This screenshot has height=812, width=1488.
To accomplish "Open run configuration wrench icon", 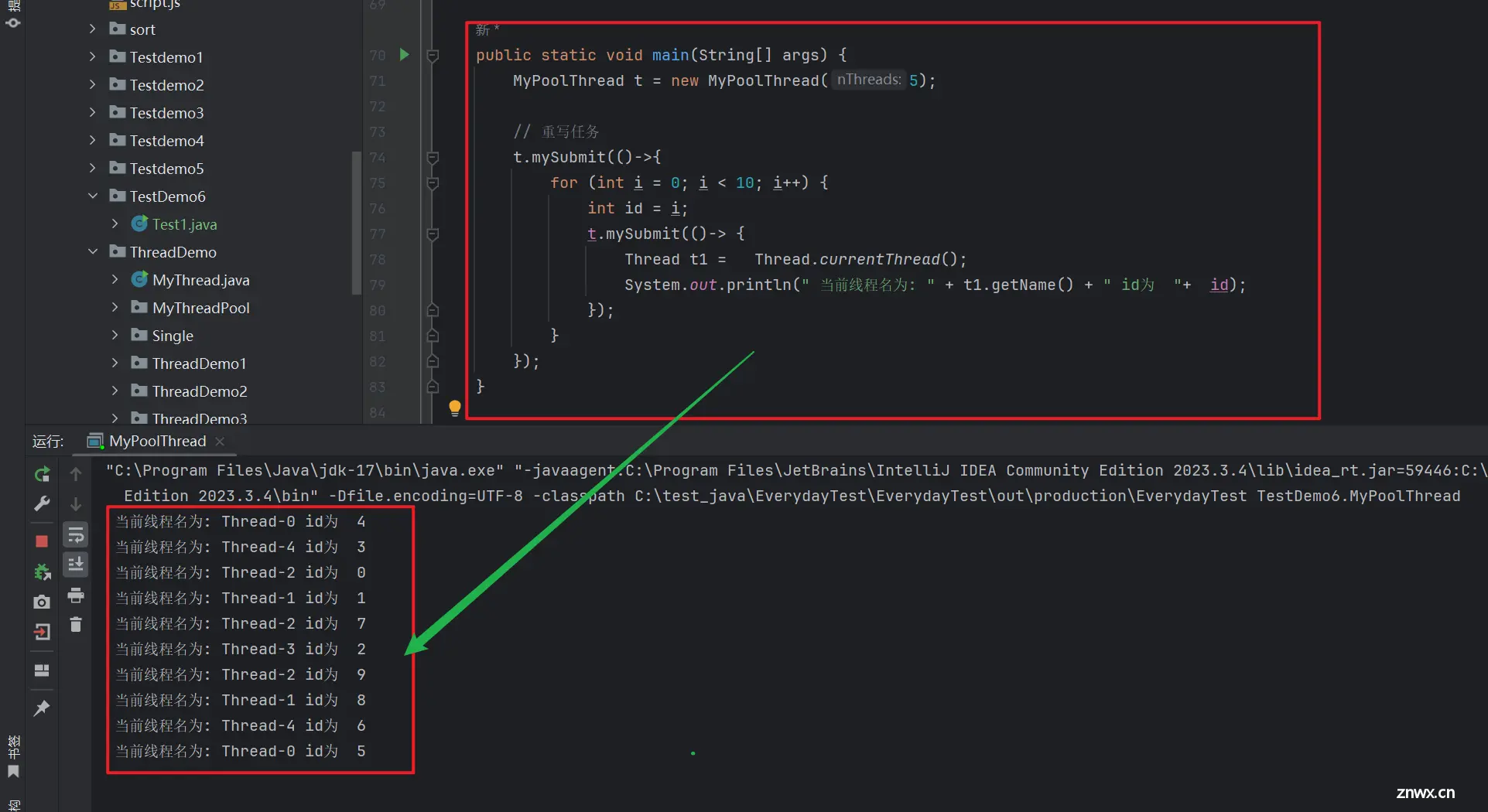I will (42, 504).
